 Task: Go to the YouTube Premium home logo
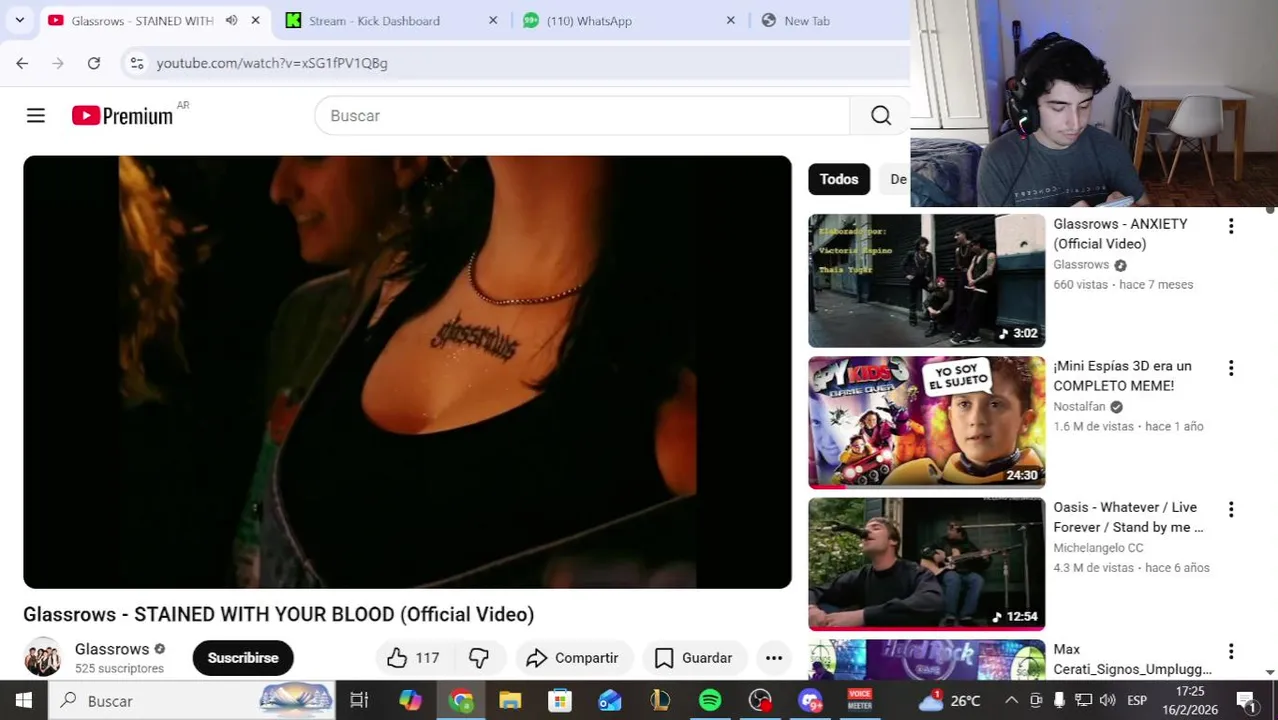122,116
